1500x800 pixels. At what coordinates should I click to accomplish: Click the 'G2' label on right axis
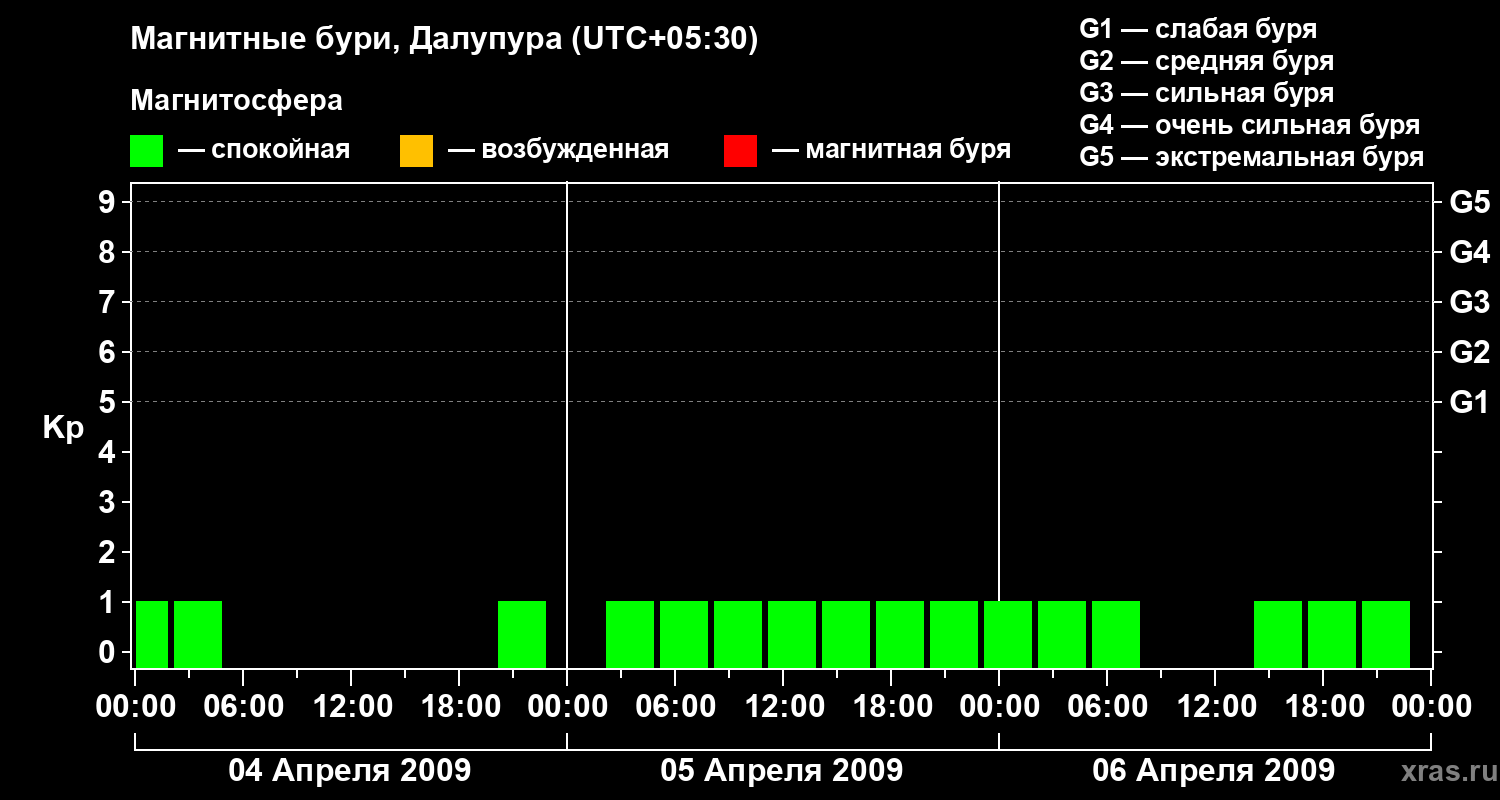click(x=1470, y=352)
